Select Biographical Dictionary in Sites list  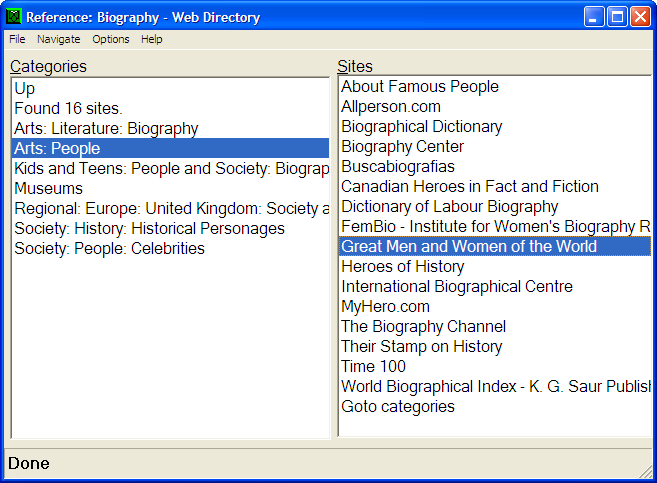pyautogui.click(x=422, y=127)
